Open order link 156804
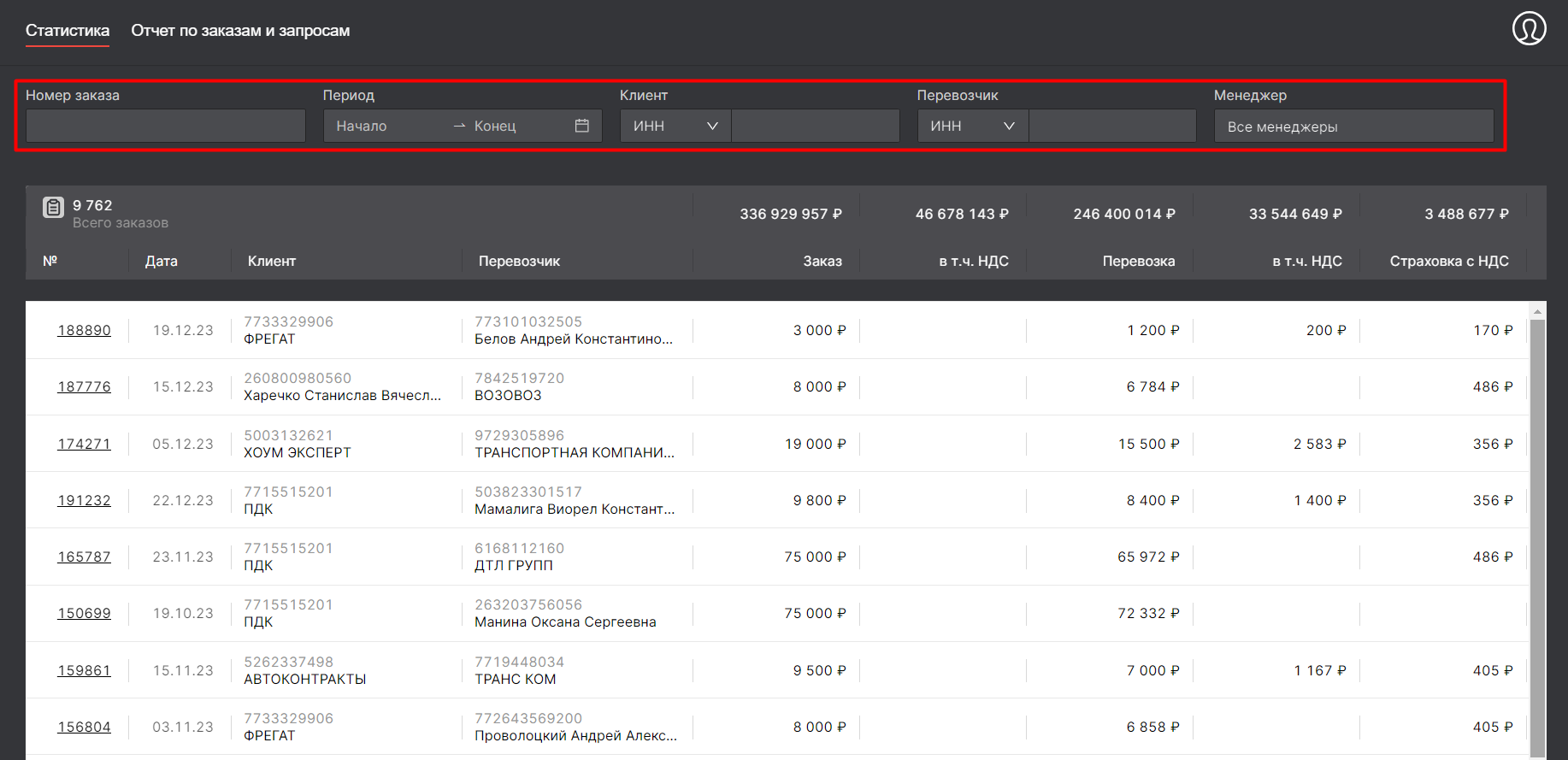The width and height of the screenshot is (1568, 760). pos(84,727)
